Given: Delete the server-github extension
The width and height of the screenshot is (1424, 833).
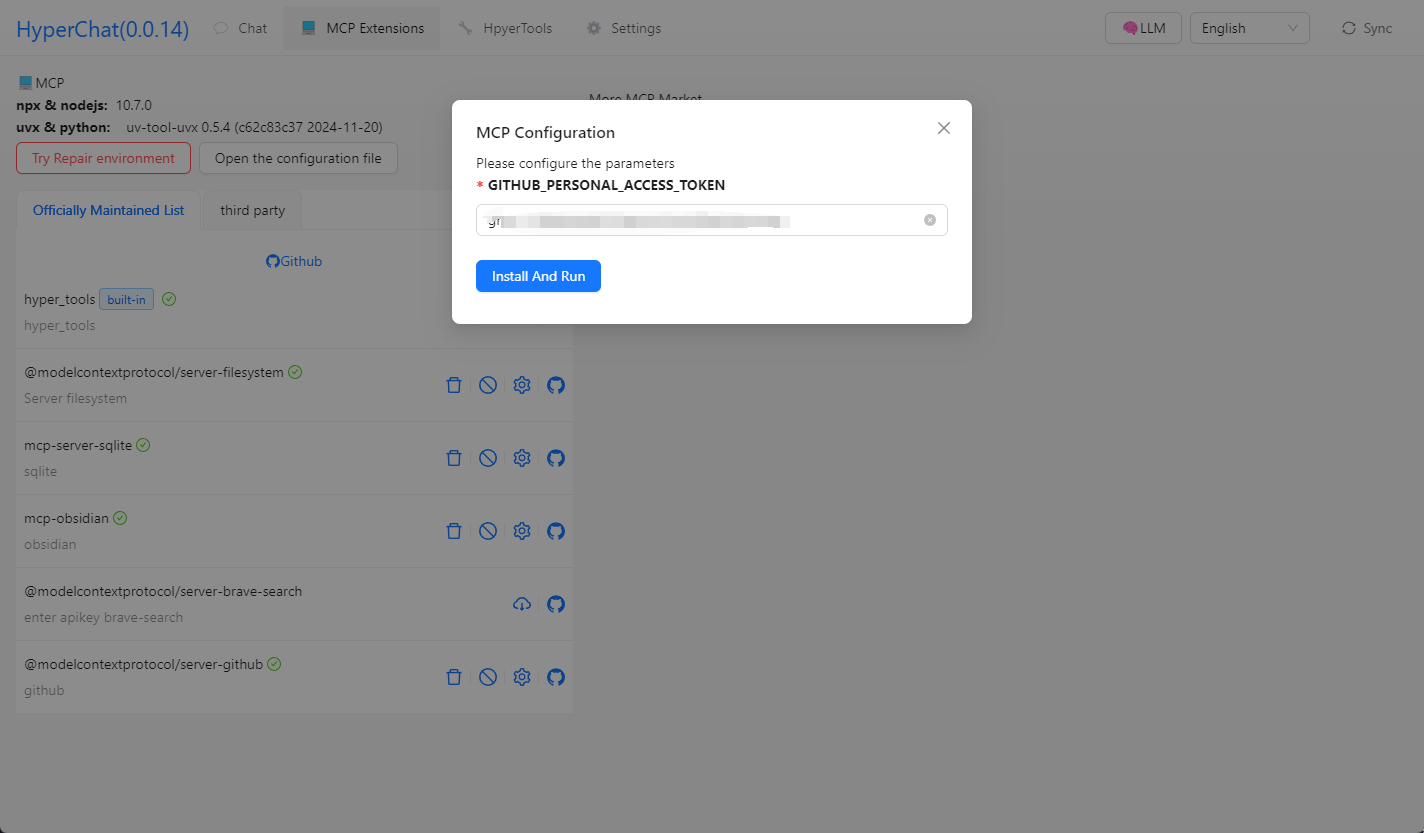Looking at the screenshot, I should click(x=454, y=677).
